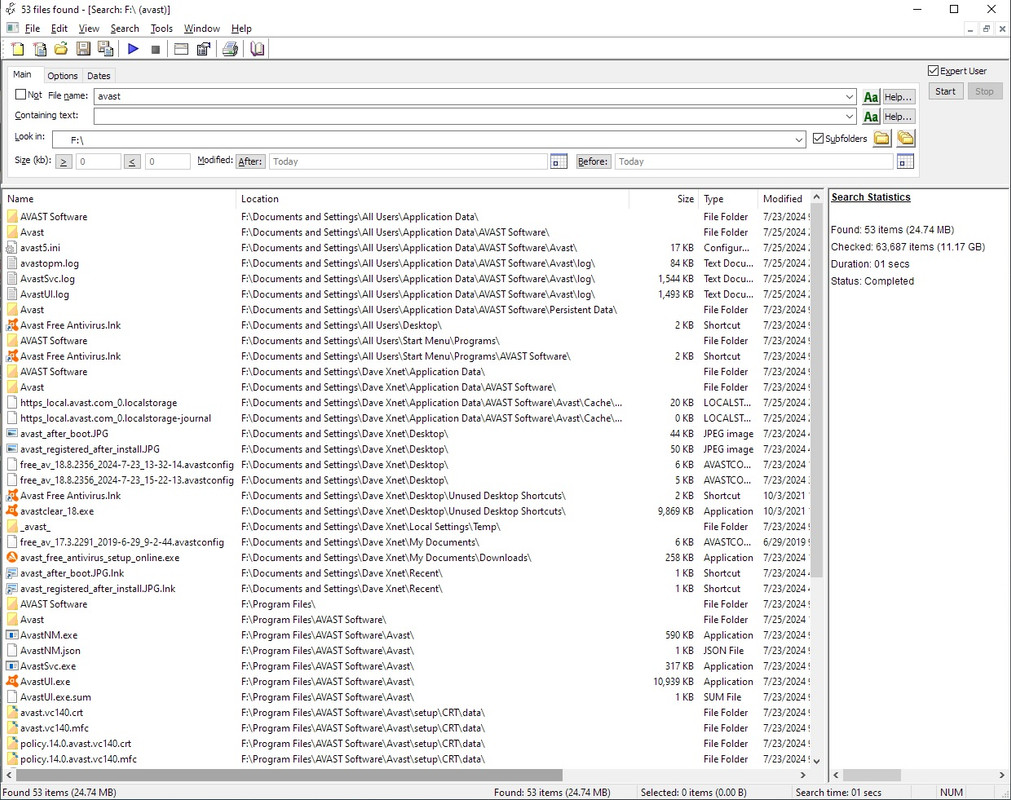Sort results by Modified column header
1011x800 pixels.
pyautogui.click(x=784, y=199)
